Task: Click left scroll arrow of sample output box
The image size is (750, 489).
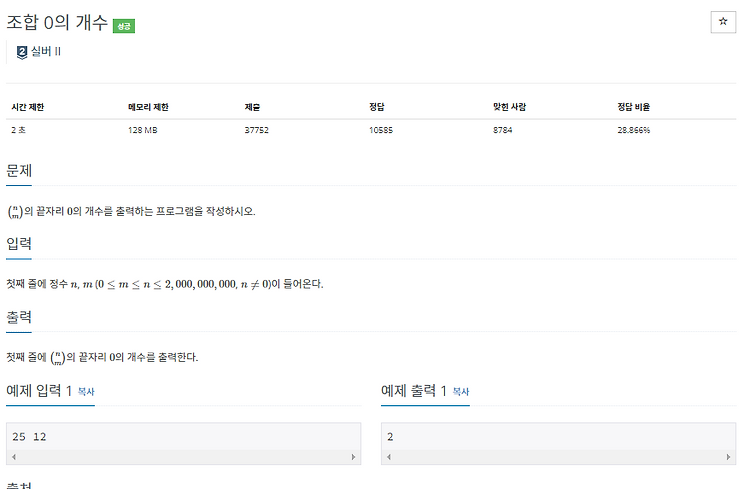Action: pyautogui.click(x=389, y=457)
